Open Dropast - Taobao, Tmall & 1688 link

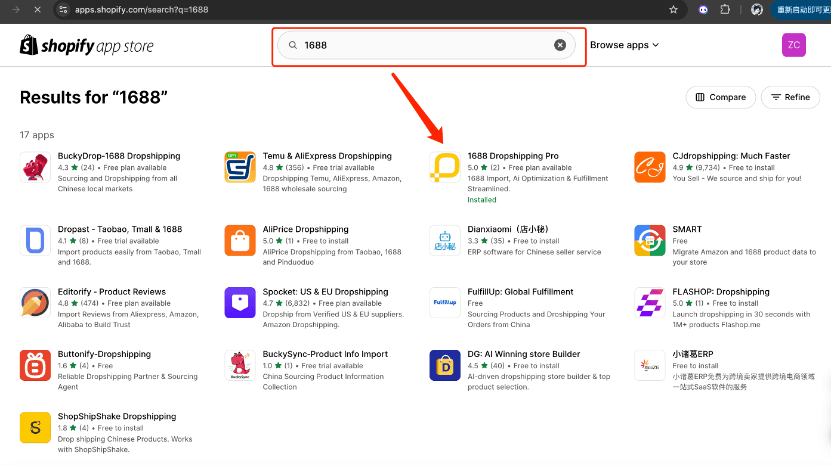[x=120, y=229]
